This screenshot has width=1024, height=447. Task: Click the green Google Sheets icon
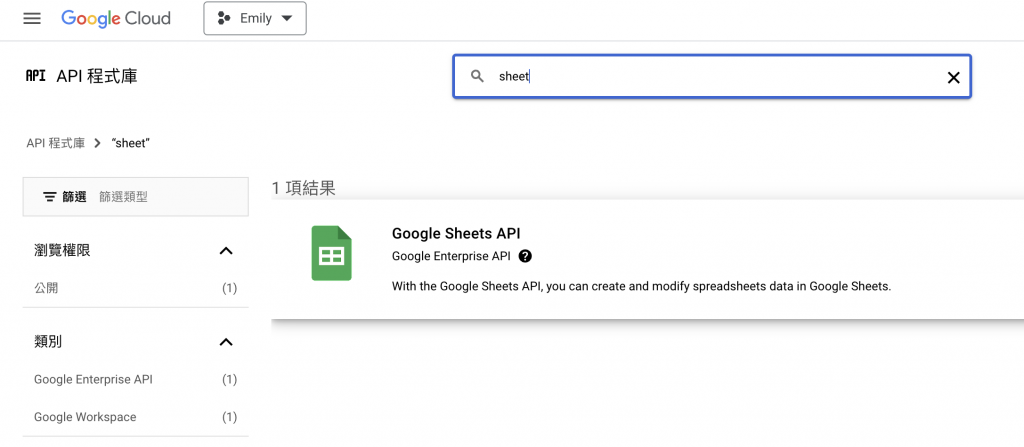(x=331, y=253)
